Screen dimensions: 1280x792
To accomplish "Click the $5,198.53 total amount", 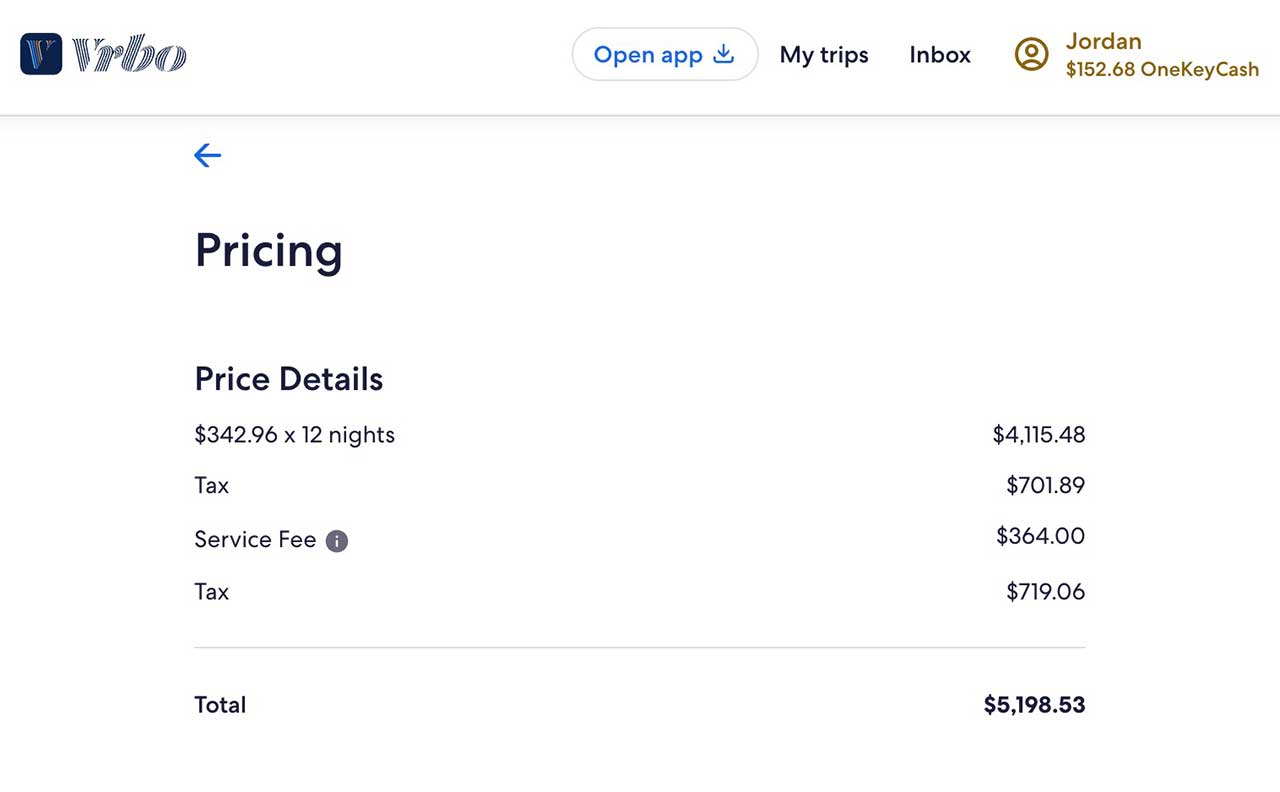I will (1034, 705).
